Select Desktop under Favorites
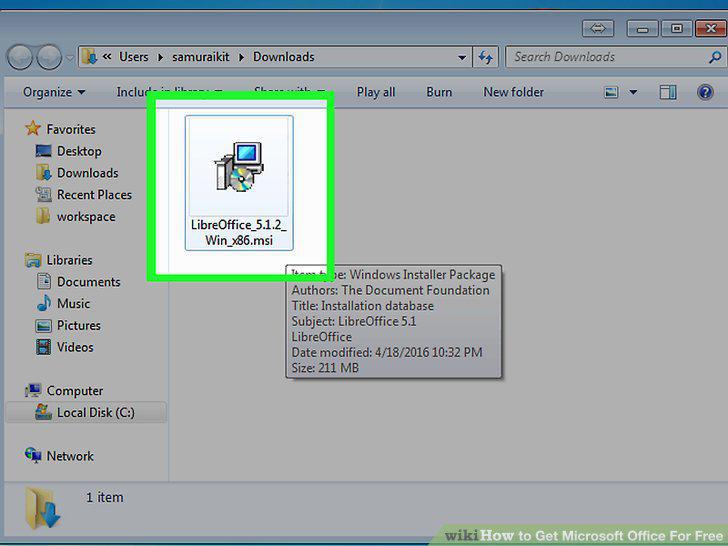 (79, 151)
